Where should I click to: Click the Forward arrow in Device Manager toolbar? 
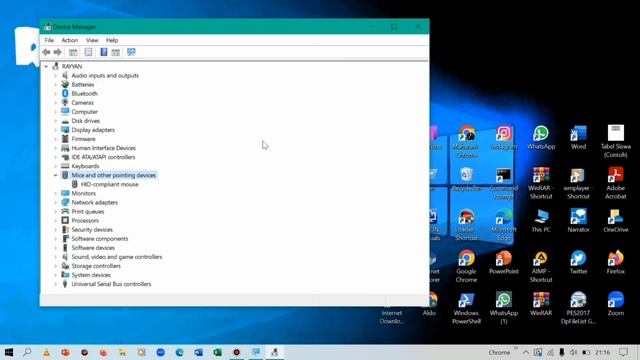point(58,52)
